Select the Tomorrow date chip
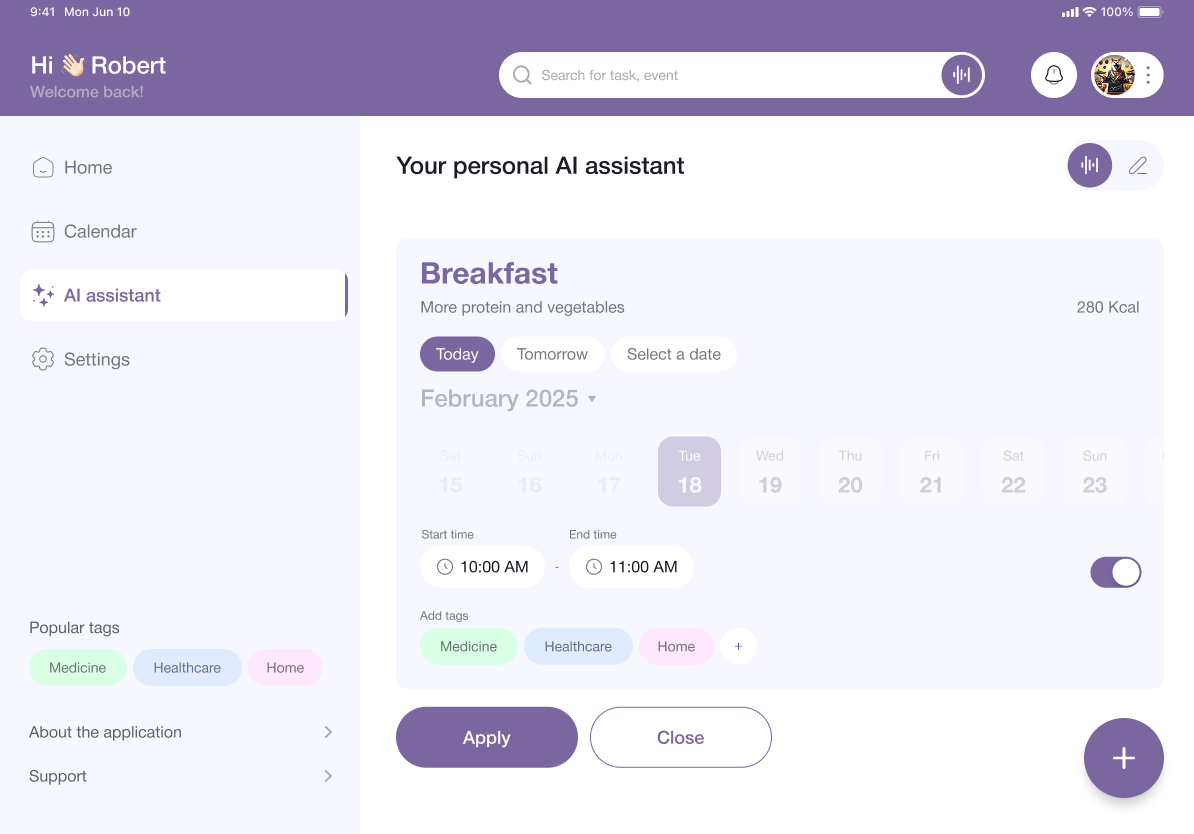The width and height of the screenshot is (1194, 834). click(552, 354)
